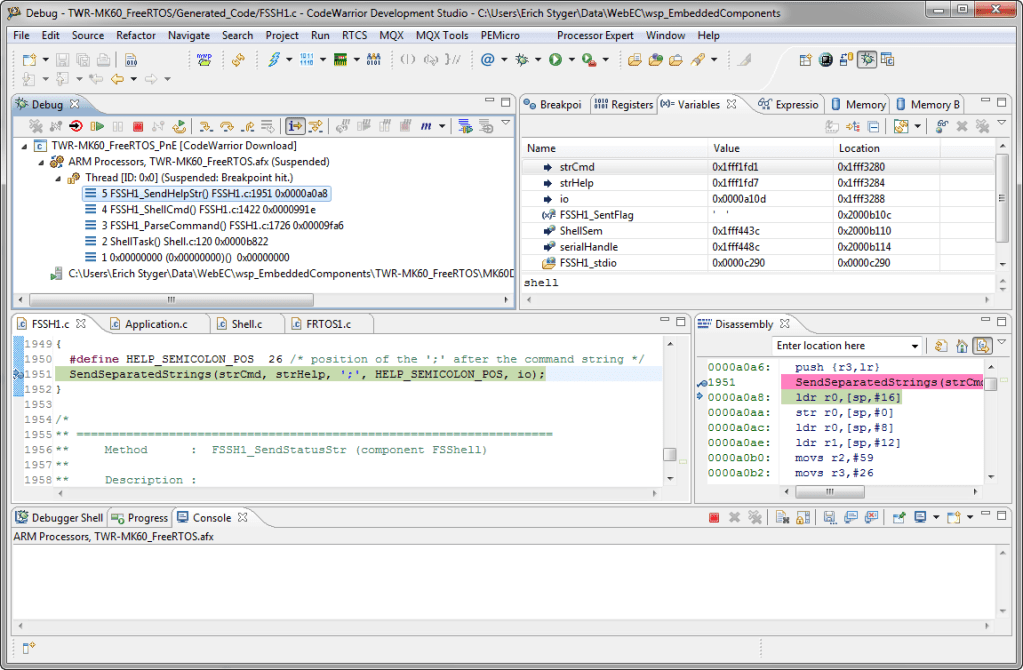Click the Step Over icon
1023x670 pixels.
[x=226, y=126]
